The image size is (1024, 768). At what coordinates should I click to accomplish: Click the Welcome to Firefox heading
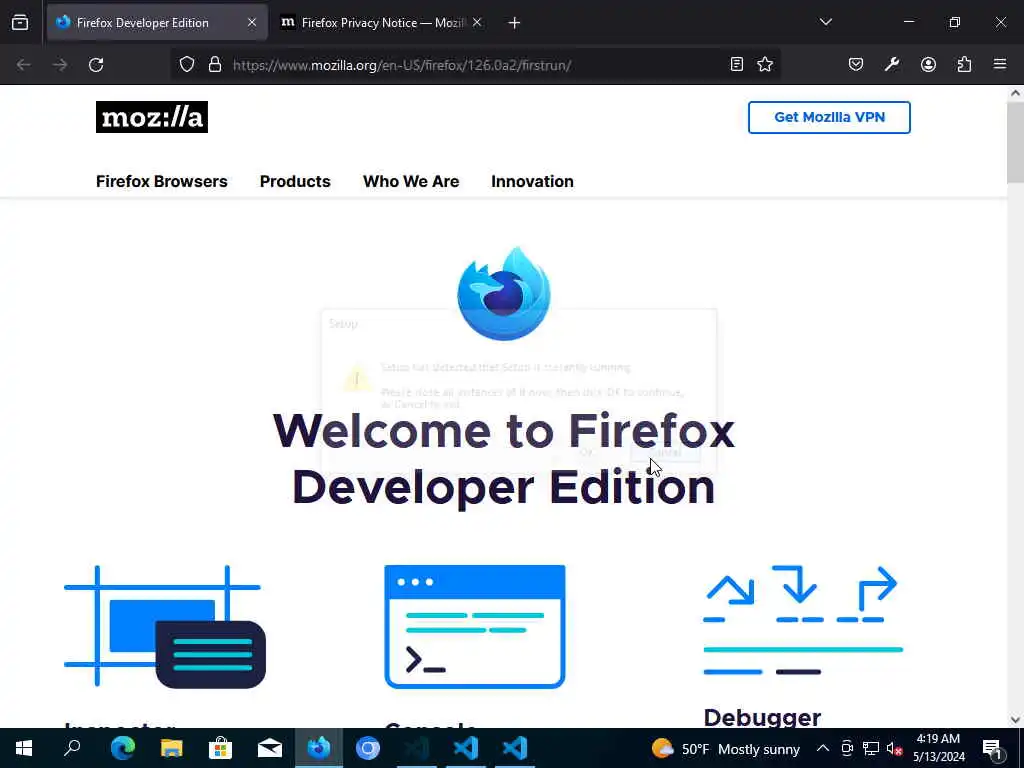click(504, 458)
